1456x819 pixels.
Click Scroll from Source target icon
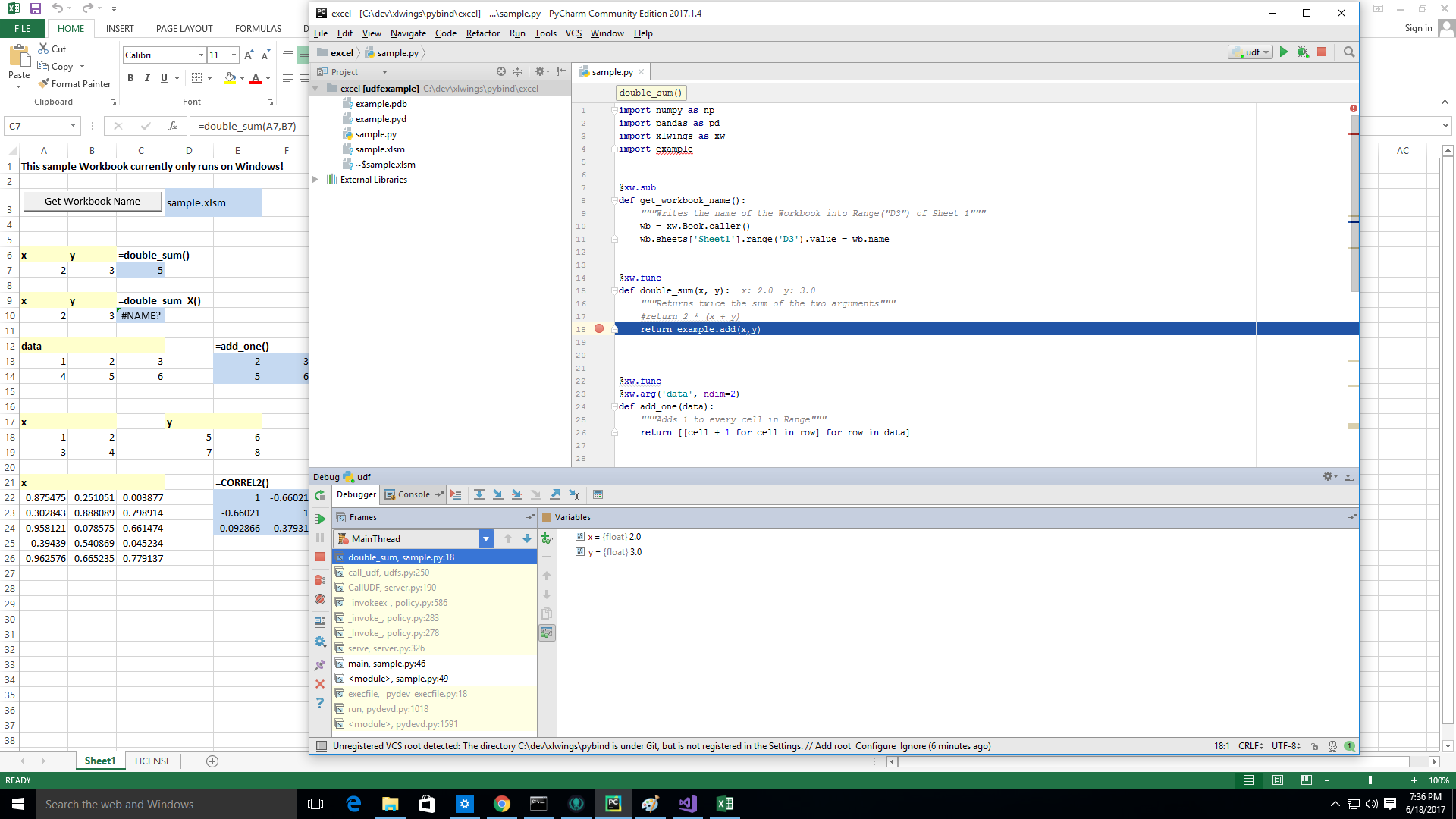[501, 72]
